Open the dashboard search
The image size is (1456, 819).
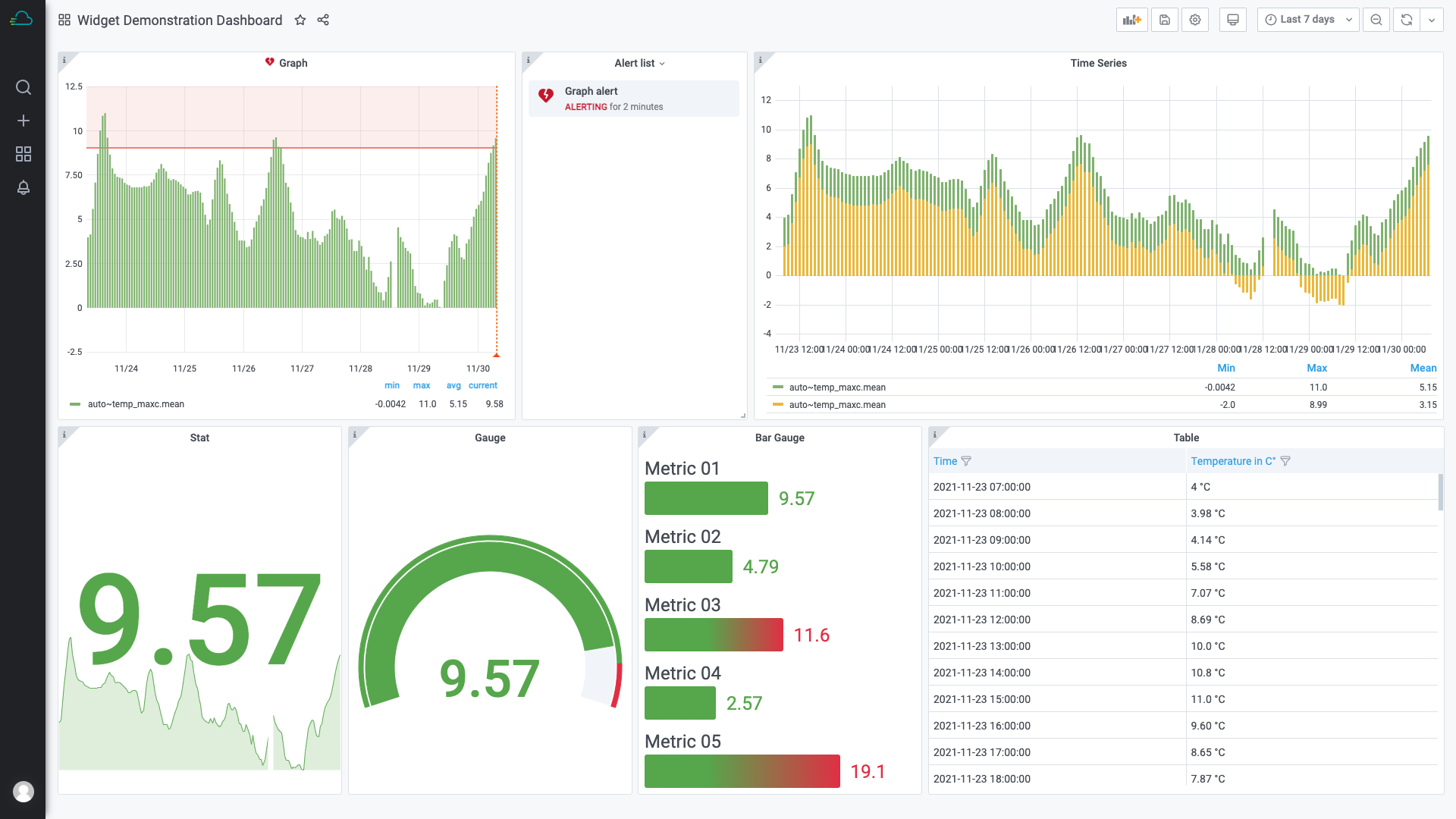23,87
